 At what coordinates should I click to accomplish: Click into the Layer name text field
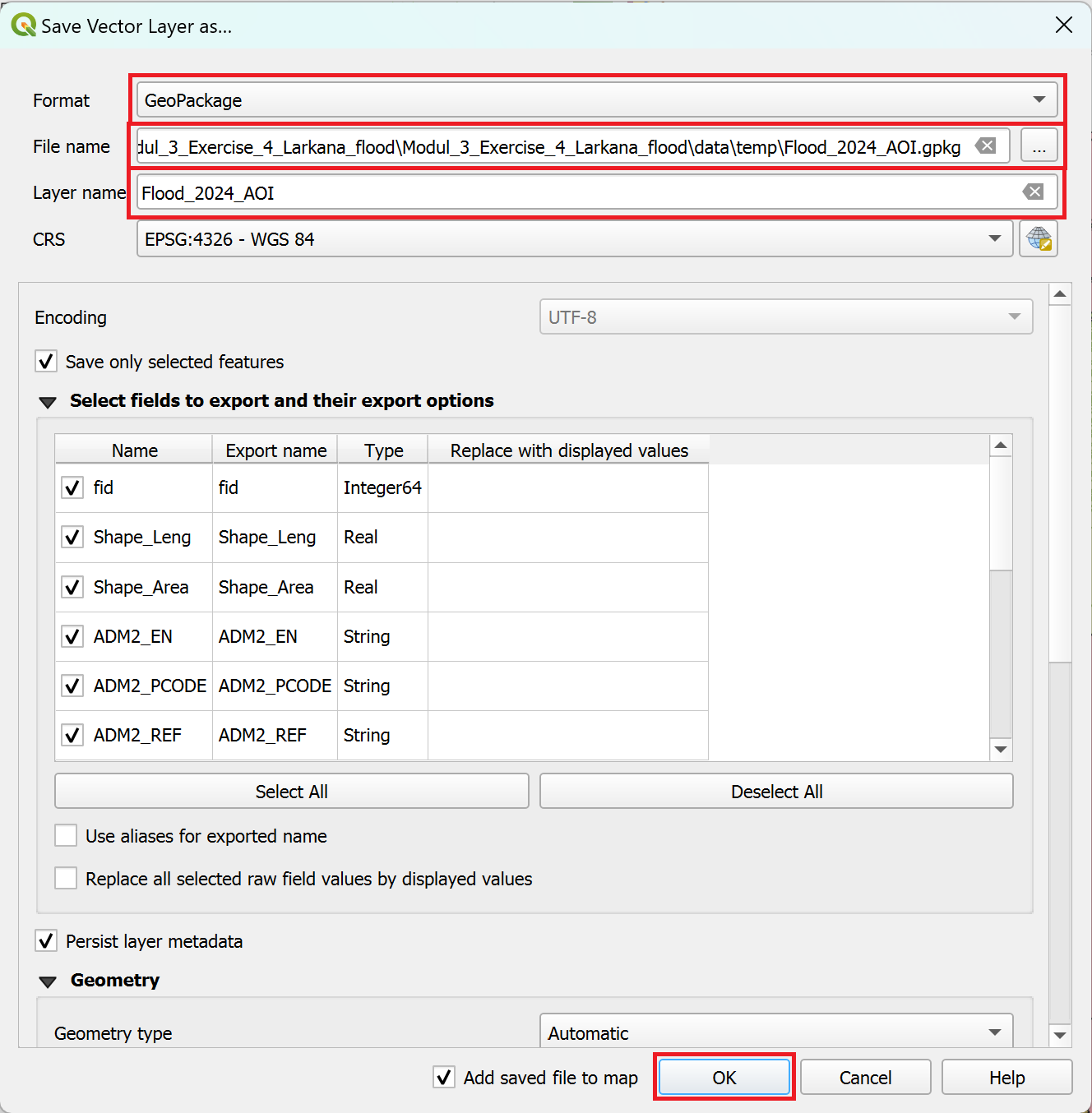click(576, 193)
